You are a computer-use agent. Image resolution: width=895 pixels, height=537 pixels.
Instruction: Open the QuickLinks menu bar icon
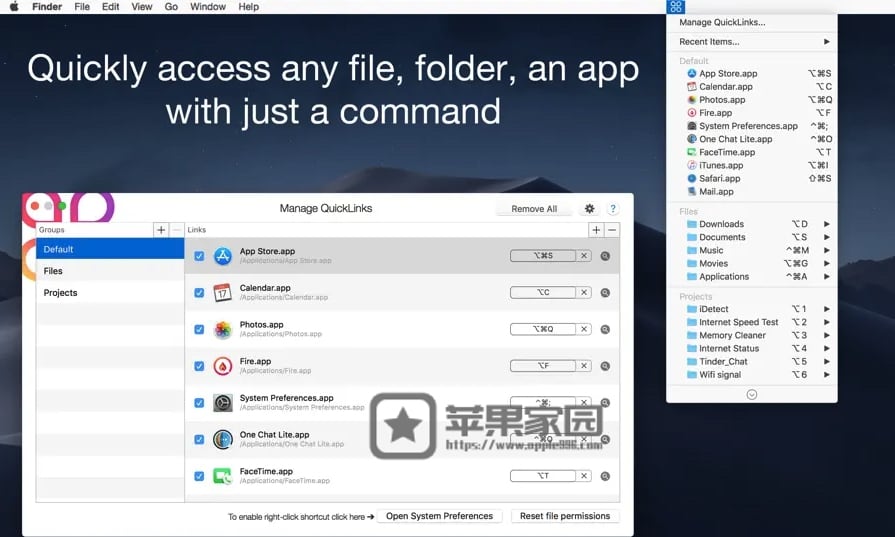[675, 7]
